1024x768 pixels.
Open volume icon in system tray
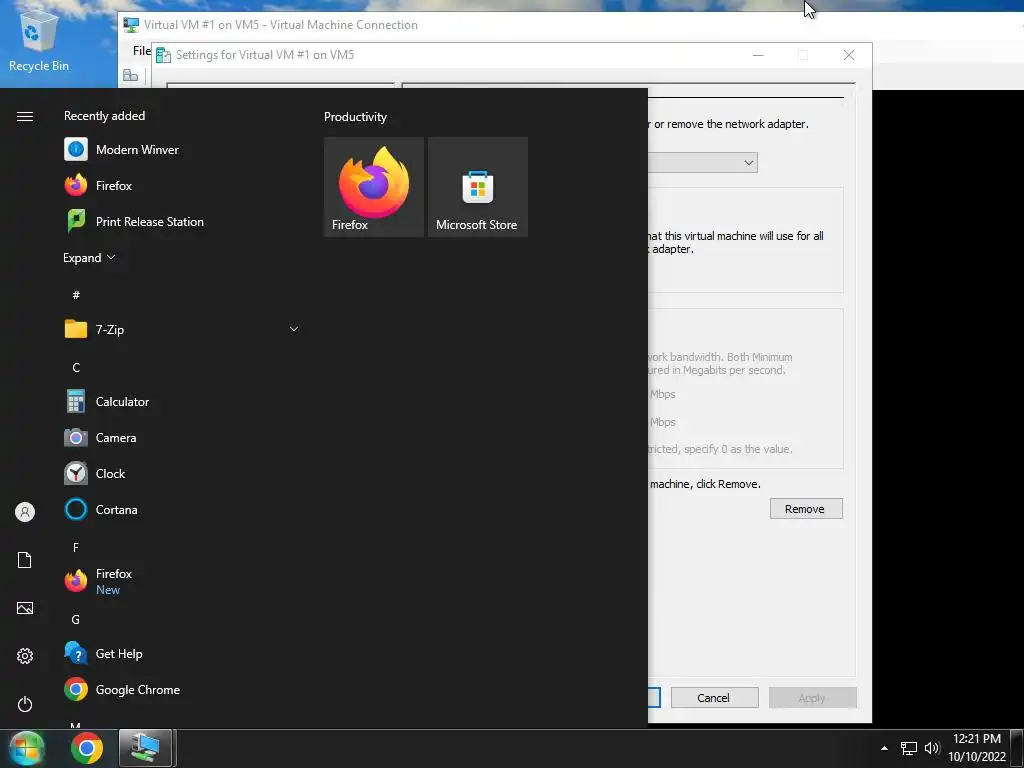point(932,748)
